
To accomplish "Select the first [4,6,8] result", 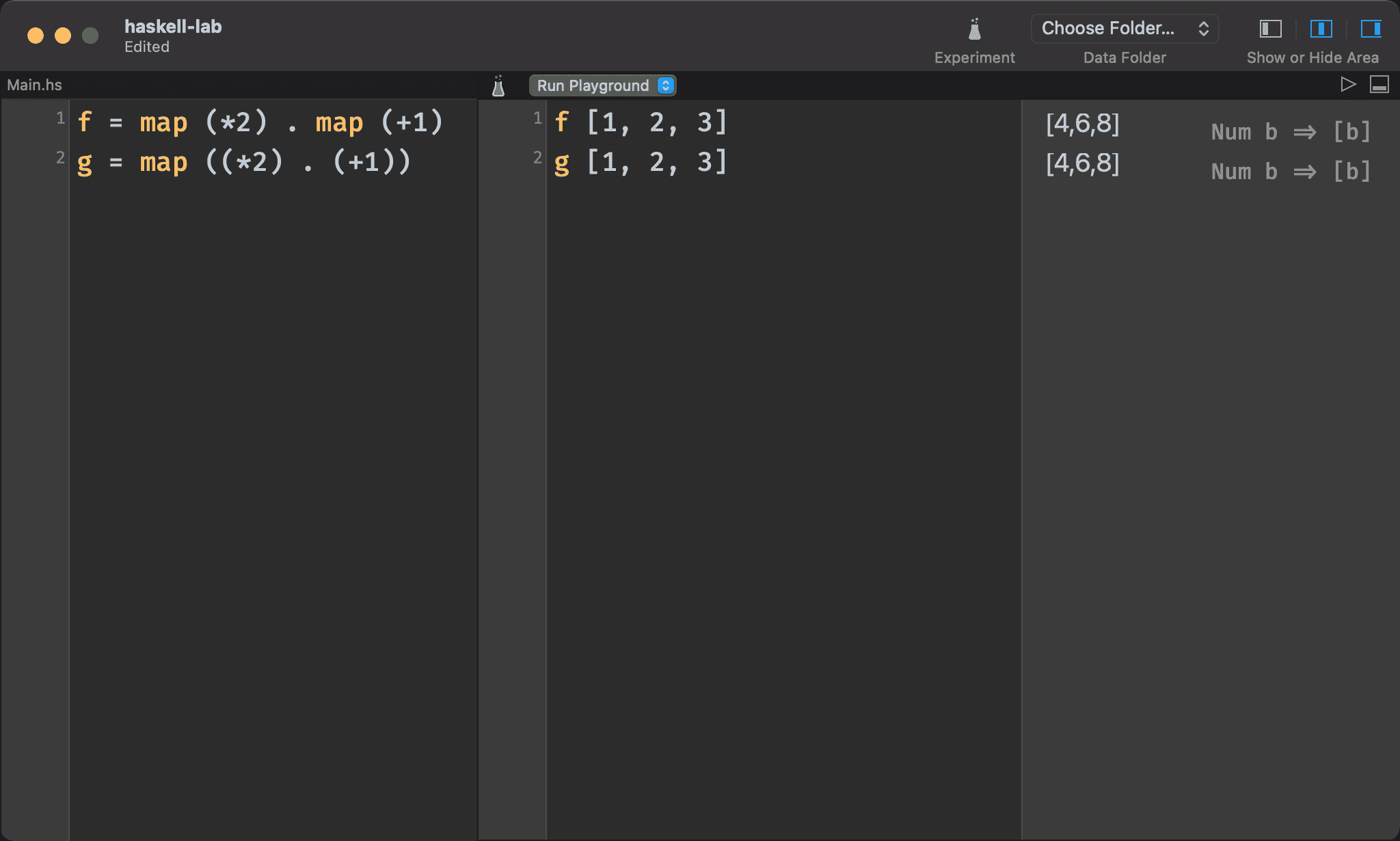I will pyautogui.click(x=1082, y=124).
